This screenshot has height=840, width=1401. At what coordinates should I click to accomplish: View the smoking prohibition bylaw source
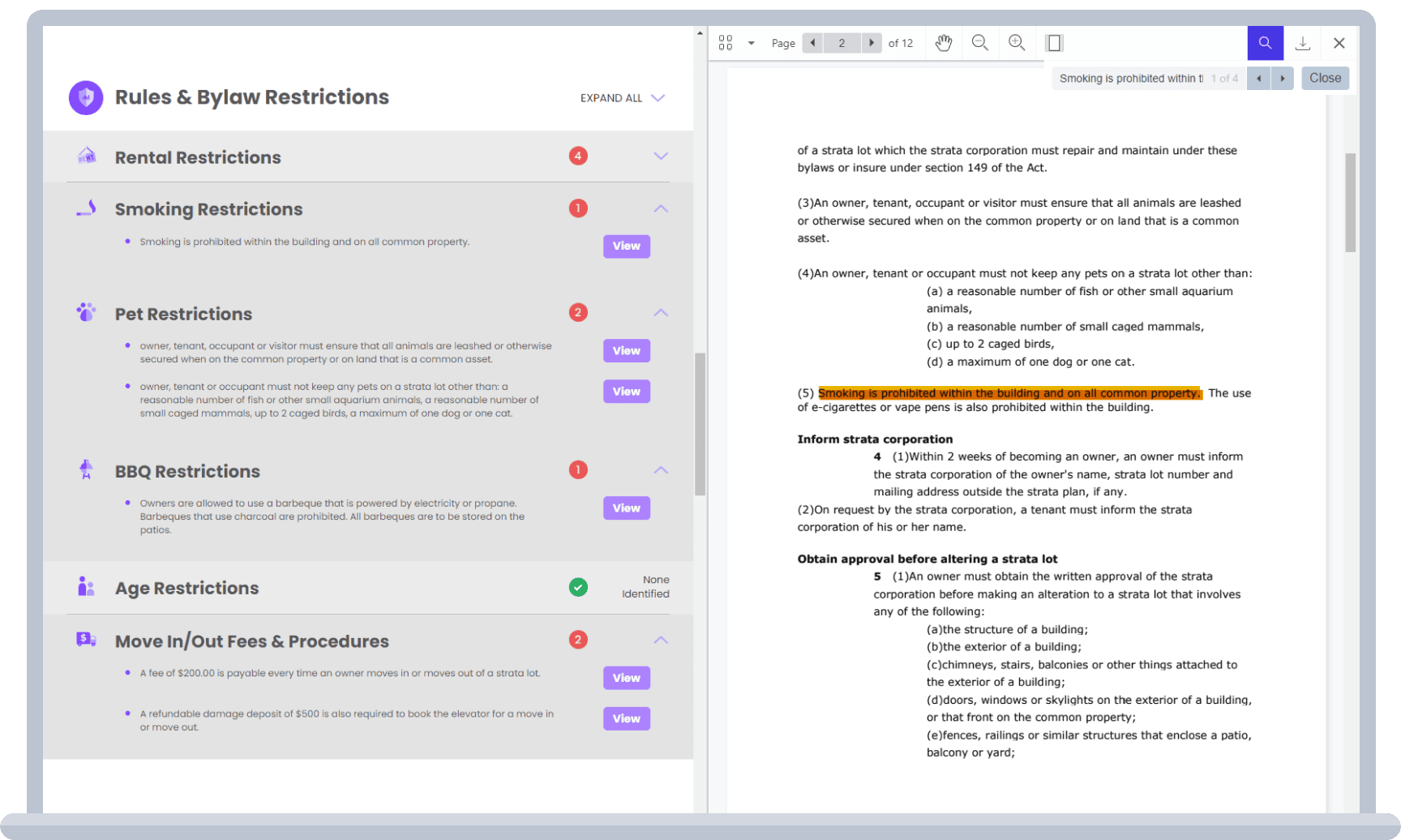626,246
